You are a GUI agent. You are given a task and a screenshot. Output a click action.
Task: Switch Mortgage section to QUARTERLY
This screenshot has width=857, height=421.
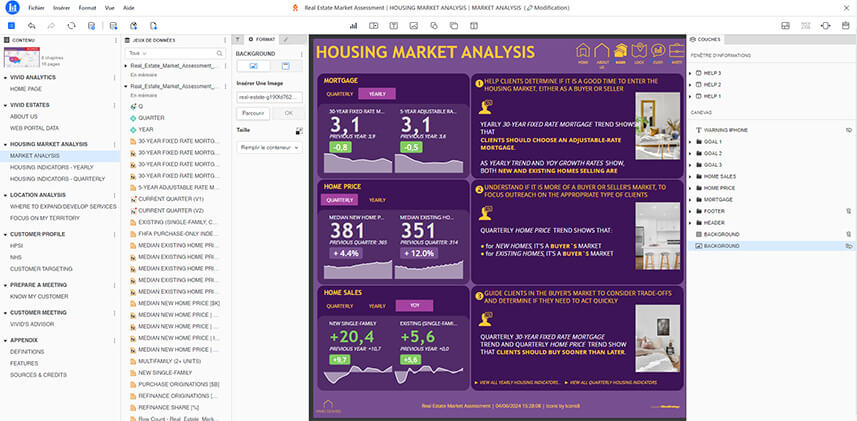[340, 93]
